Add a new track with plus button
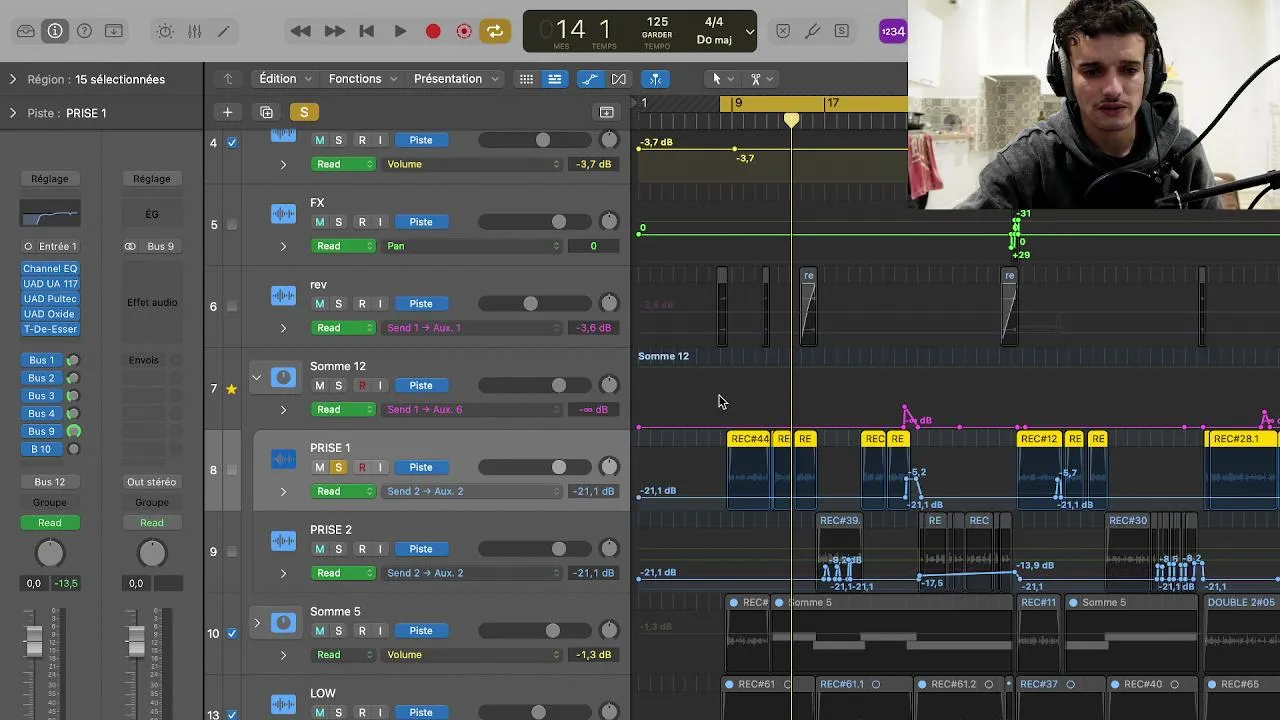The width and height of the screenshot is (1280, 720). (227, 112)
